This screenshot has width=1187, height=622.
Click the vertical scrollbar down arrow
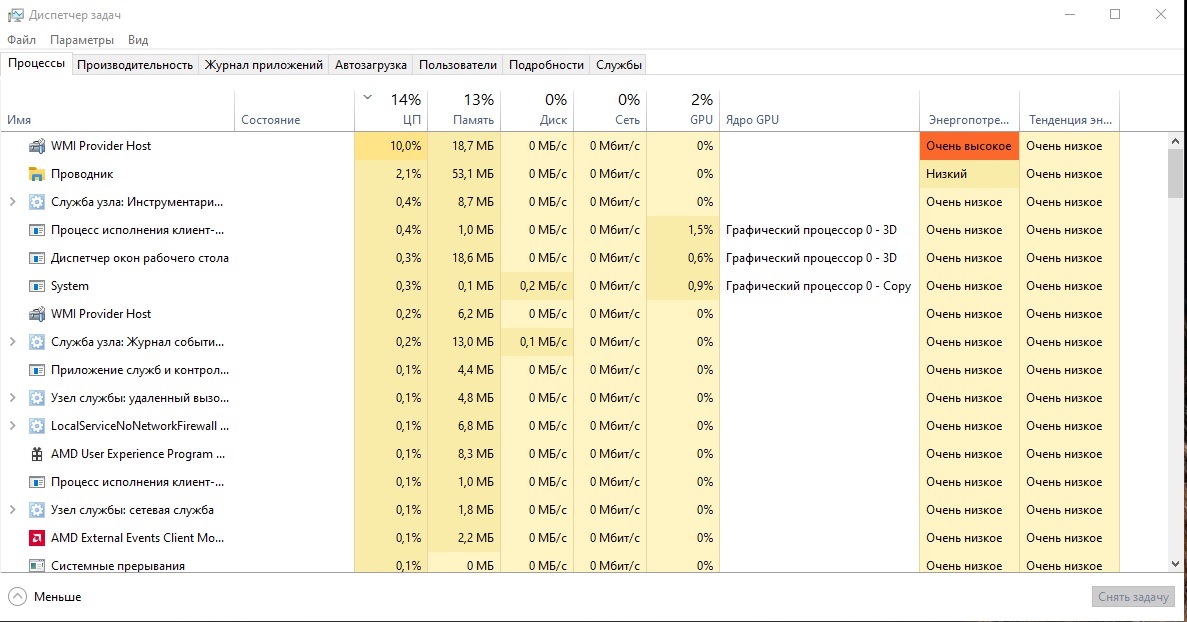1176,564
